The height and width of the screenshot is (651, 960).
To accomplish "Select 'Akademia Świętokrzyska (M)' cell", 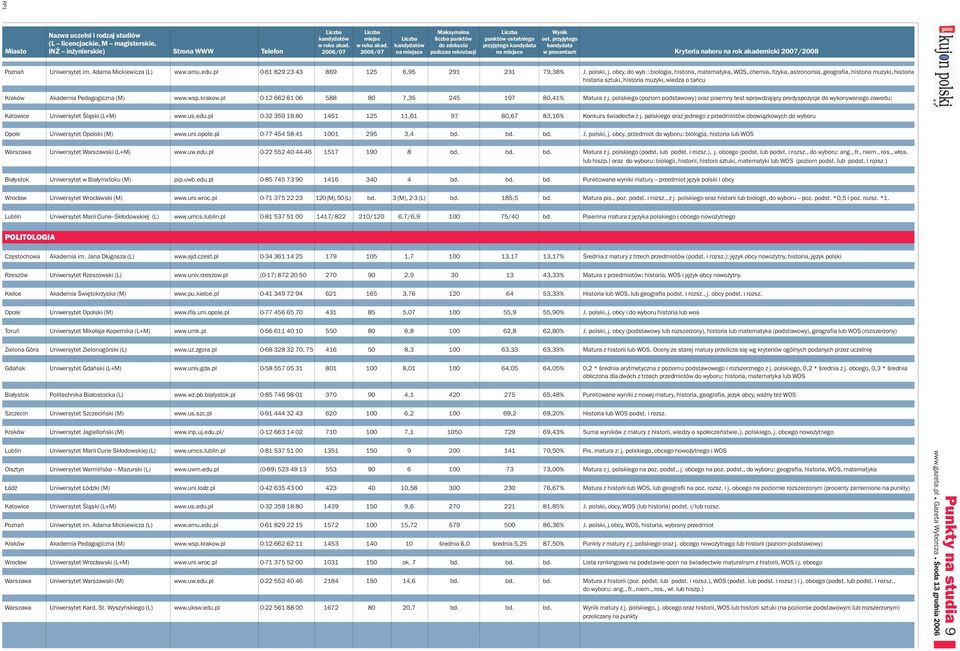I will (88, 294).
